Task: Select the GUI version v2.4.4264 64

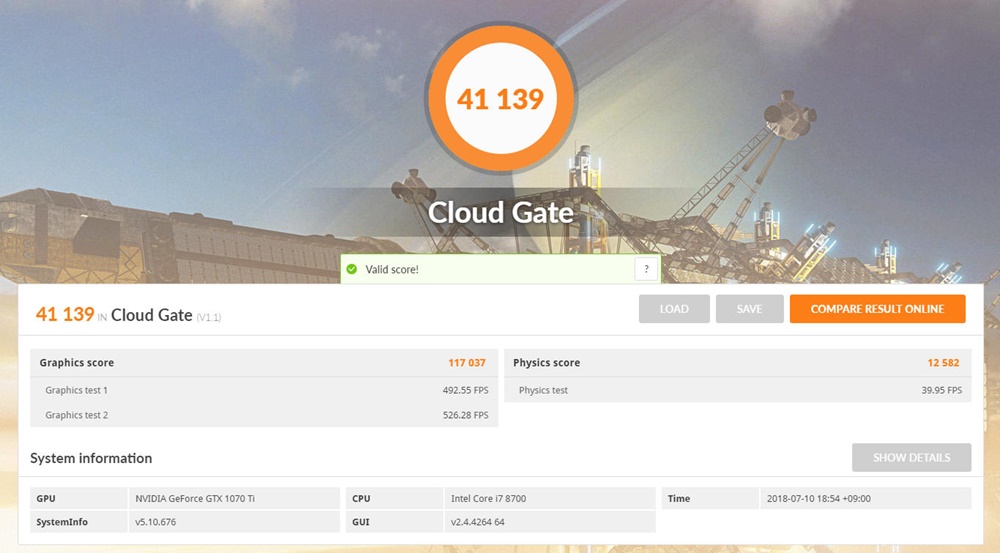Action: (478, 522)
